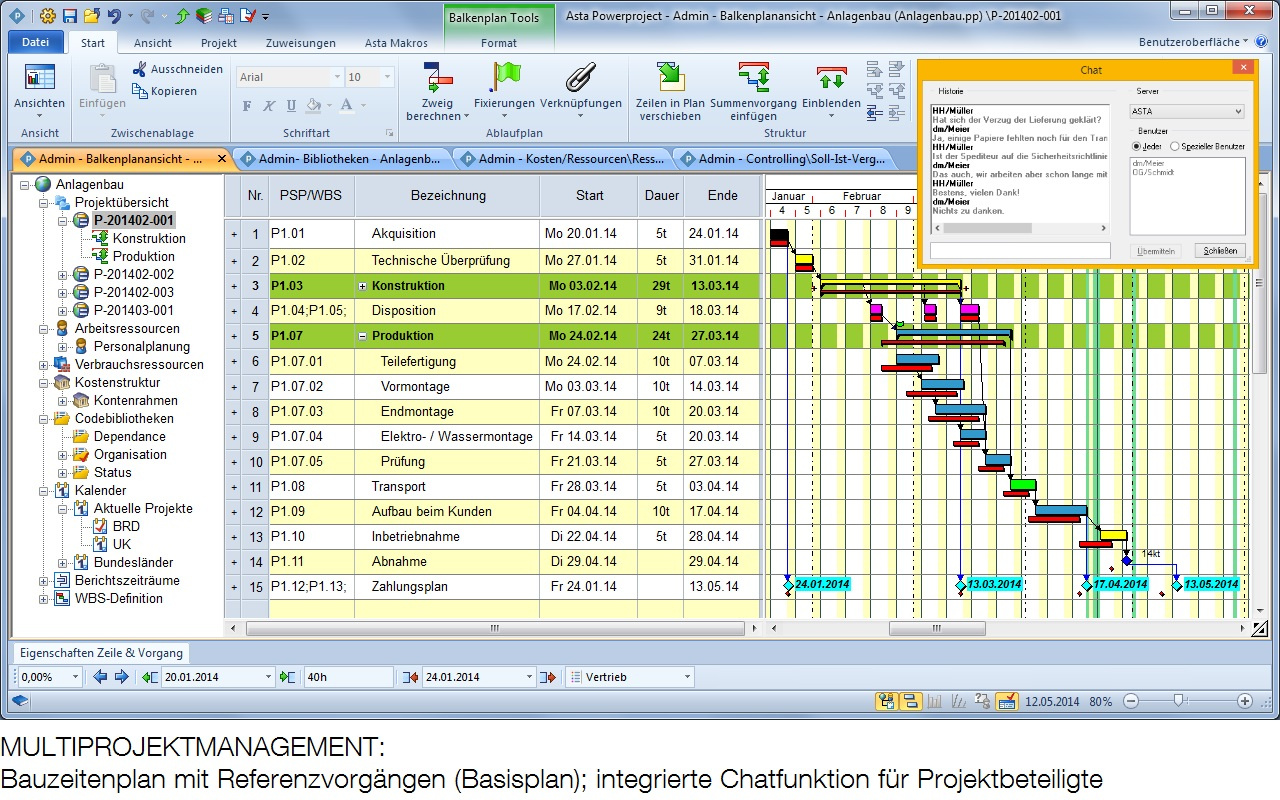Click the green up arrow quick access icon
This screenshot has height=800, width=1280.
(182, 16)
